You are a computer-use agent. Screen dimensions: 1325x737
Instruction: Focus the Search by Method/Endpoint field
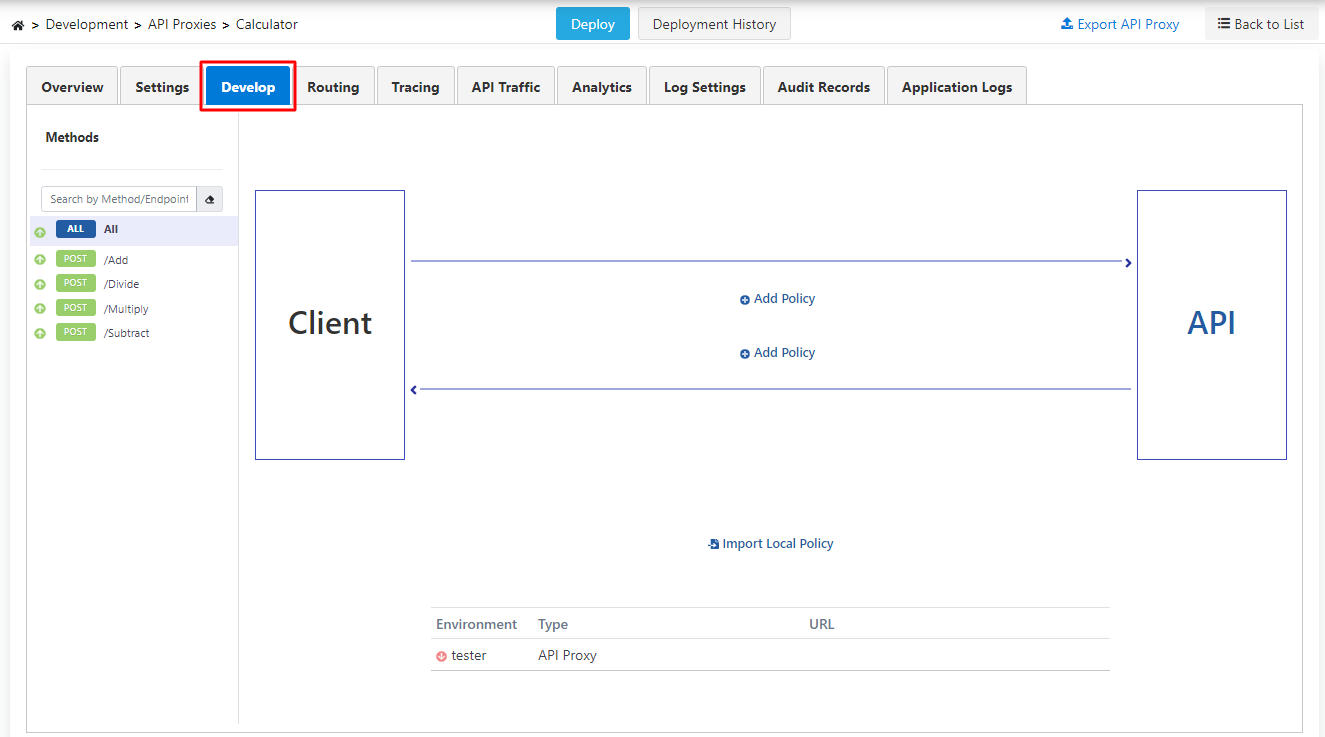pos(119,199)
